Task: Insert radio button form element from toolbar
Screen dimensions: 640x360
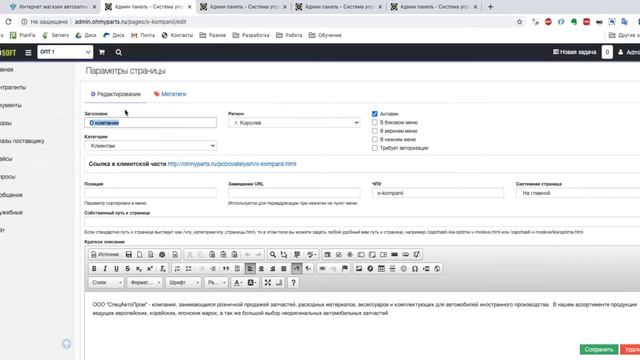Action: pyautogui.click(x=350, y=255)
